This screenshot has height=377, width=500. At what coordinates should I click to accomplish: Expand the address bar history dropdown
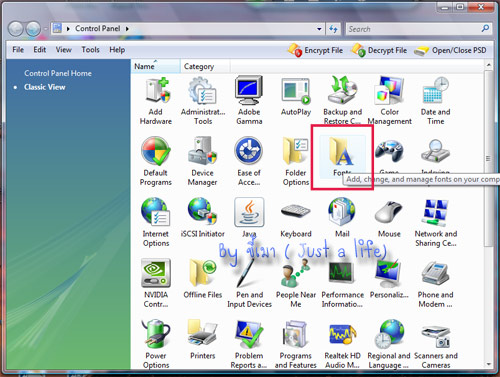click(319, 29)
